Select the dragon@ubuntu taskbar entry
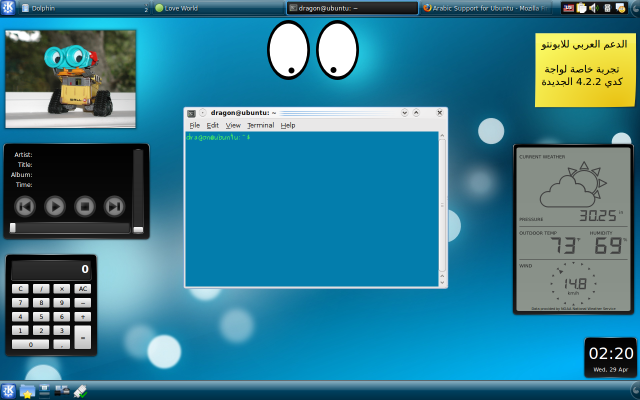This screenshot has width=640, height=400. click(352, 8)
